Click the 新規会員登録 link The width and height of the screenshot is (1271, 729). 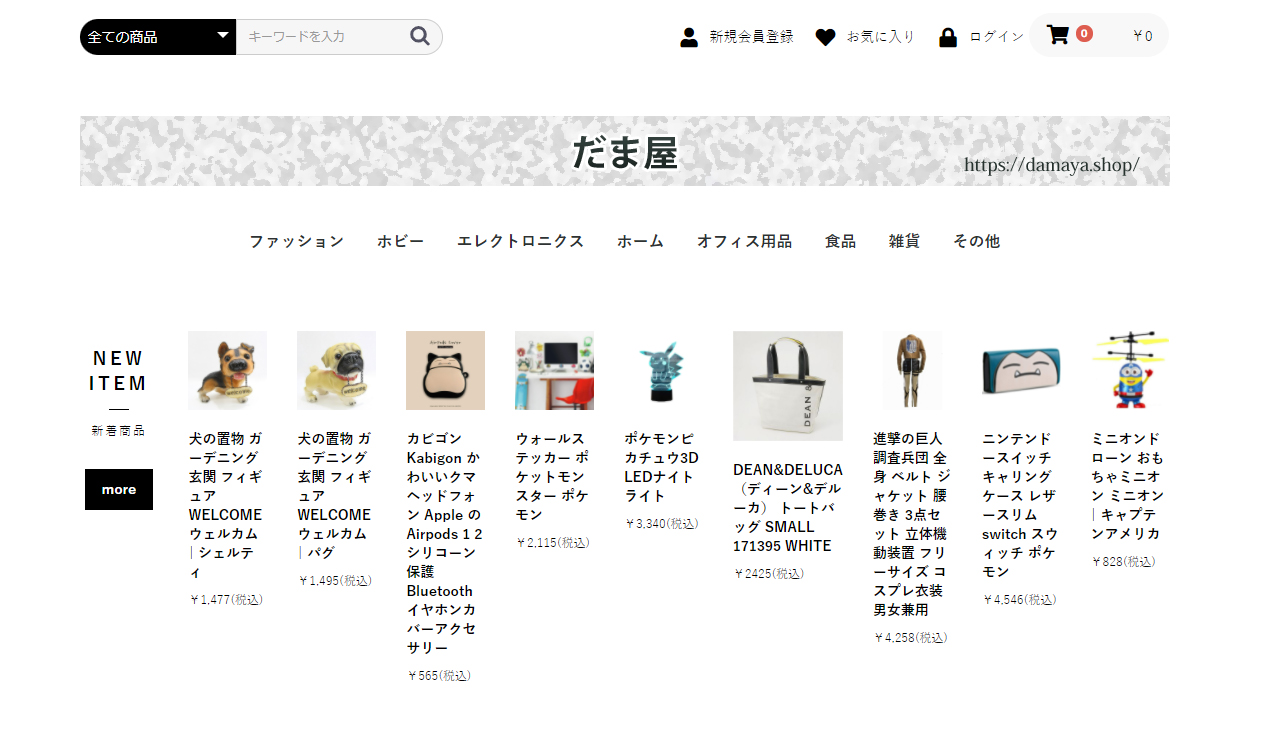click(x=751, y=37)
